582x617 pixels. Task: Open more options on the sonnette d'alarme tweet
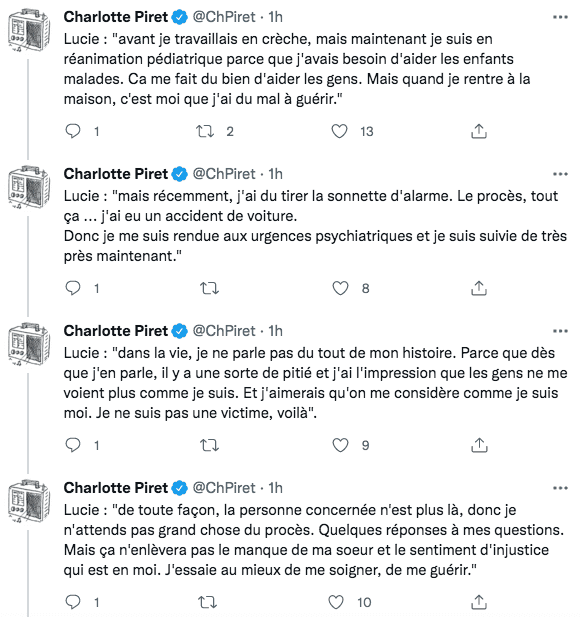560,174
